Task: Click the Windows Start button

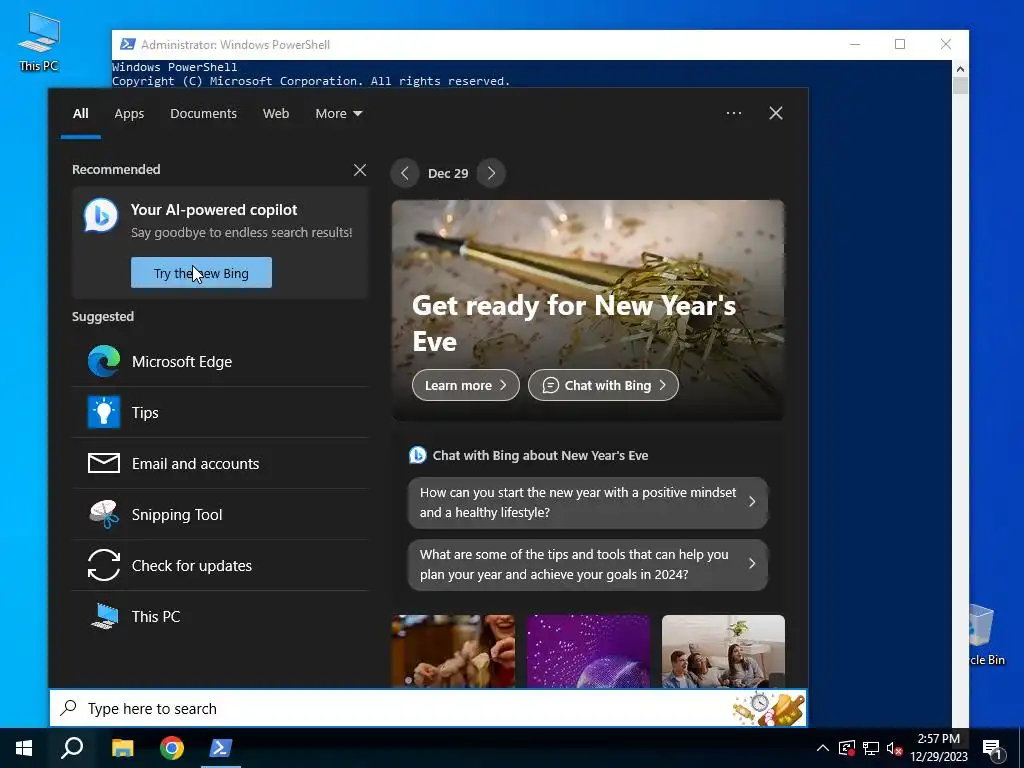Action: coord(24,748)
